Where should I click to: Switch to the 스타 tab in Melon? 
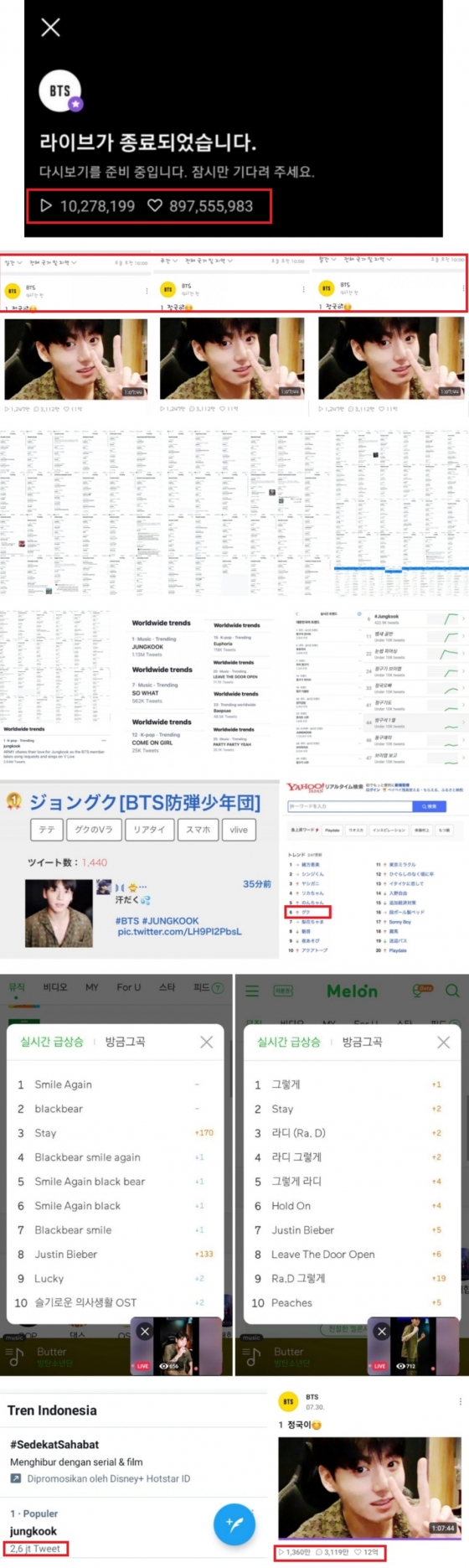[x=167, y=987]
